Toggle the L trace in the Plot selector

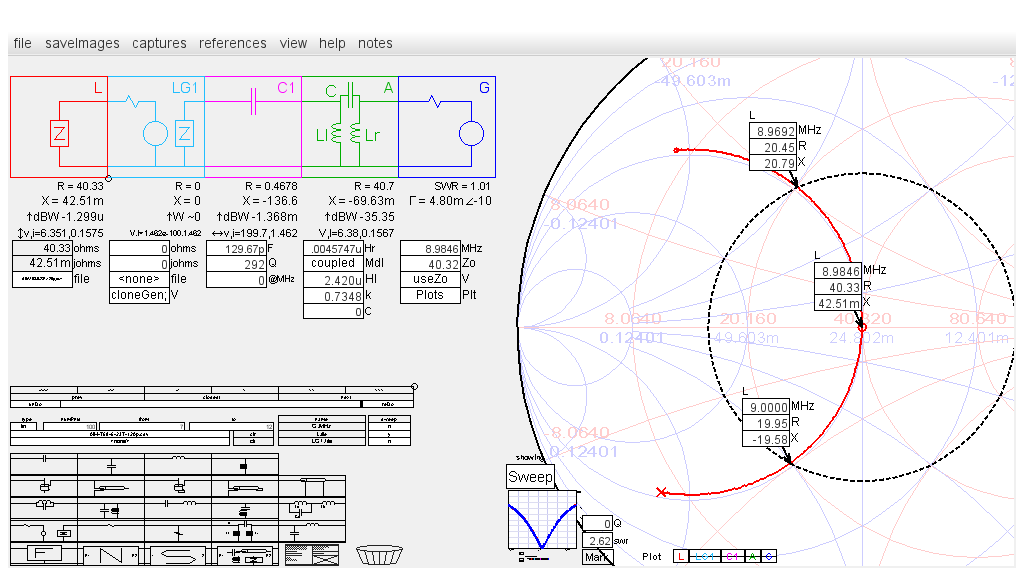click(x=680, y=556)
